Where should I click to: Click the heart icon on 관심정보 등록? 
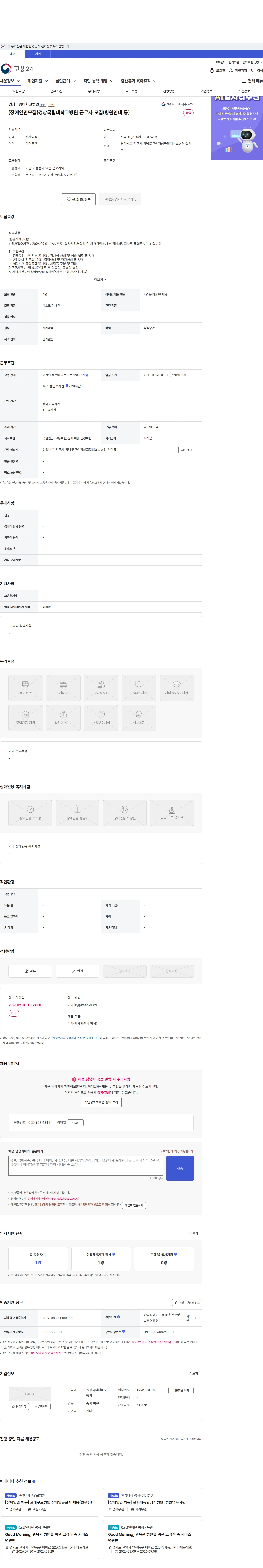pyautogui.click(x=69, y=199)
